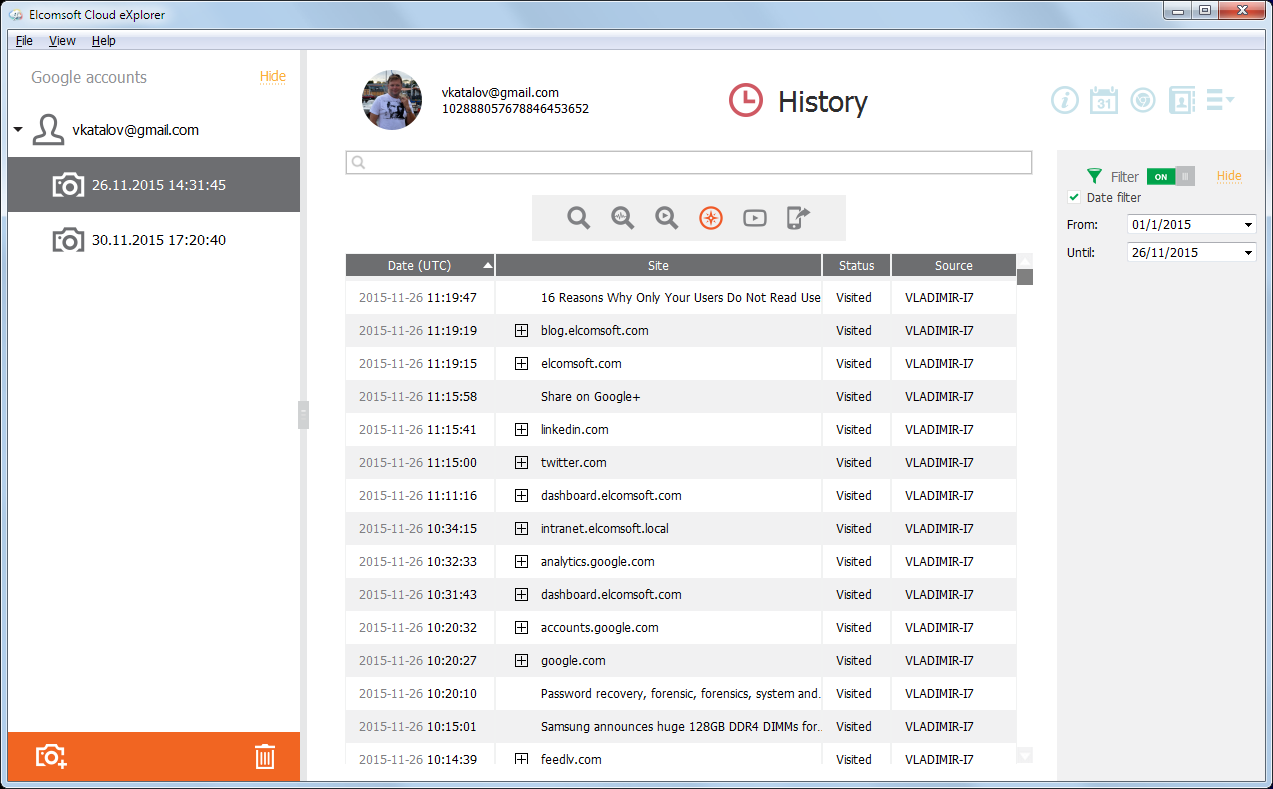This screenshot has height=789, width=1273.
Task: Hide the filter panel
Action: click(1228, 176)
